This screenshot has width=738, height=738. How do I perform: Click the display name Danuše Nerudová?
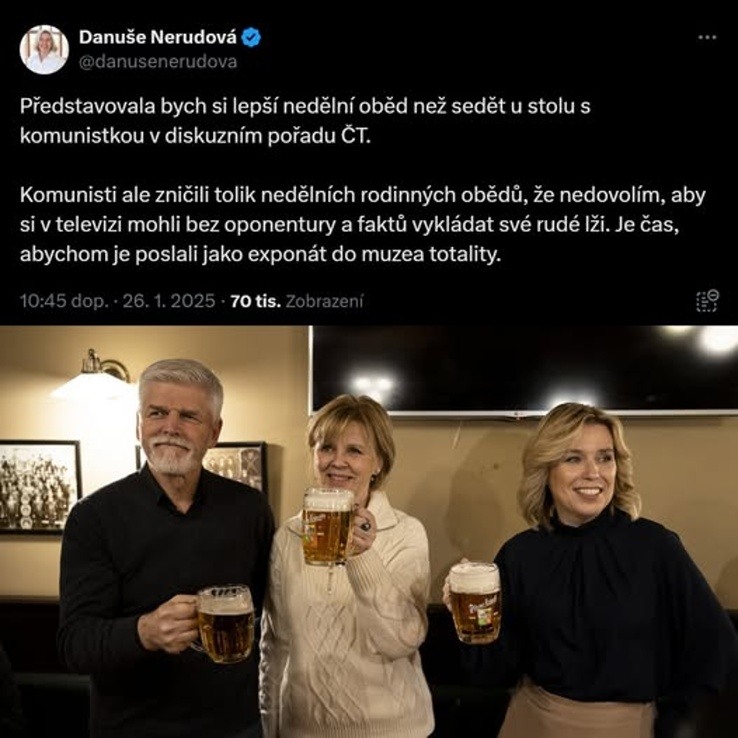click(x=158, y=37)
